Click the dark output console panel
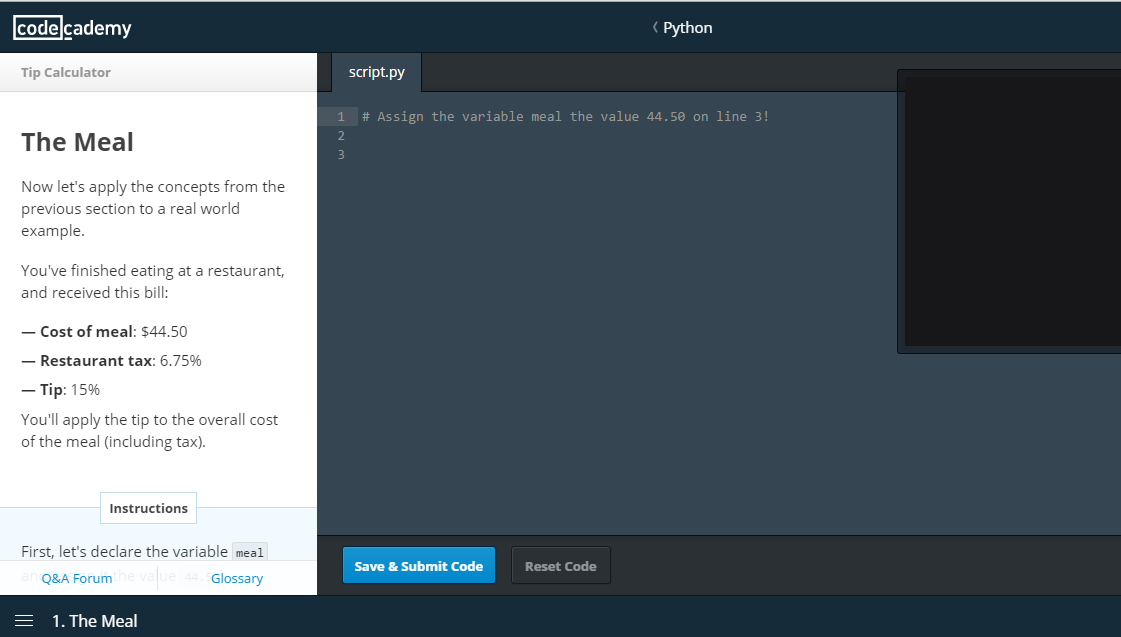 (x=1010, y=210)
